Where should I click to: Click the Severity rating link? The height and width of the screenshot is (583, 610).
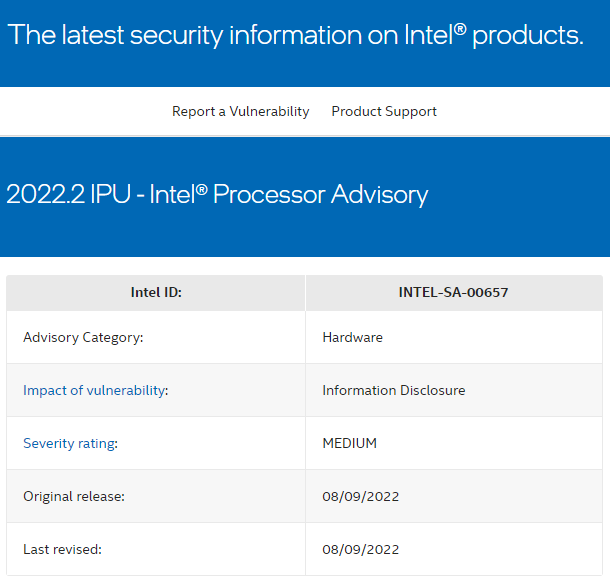(69, 443)
